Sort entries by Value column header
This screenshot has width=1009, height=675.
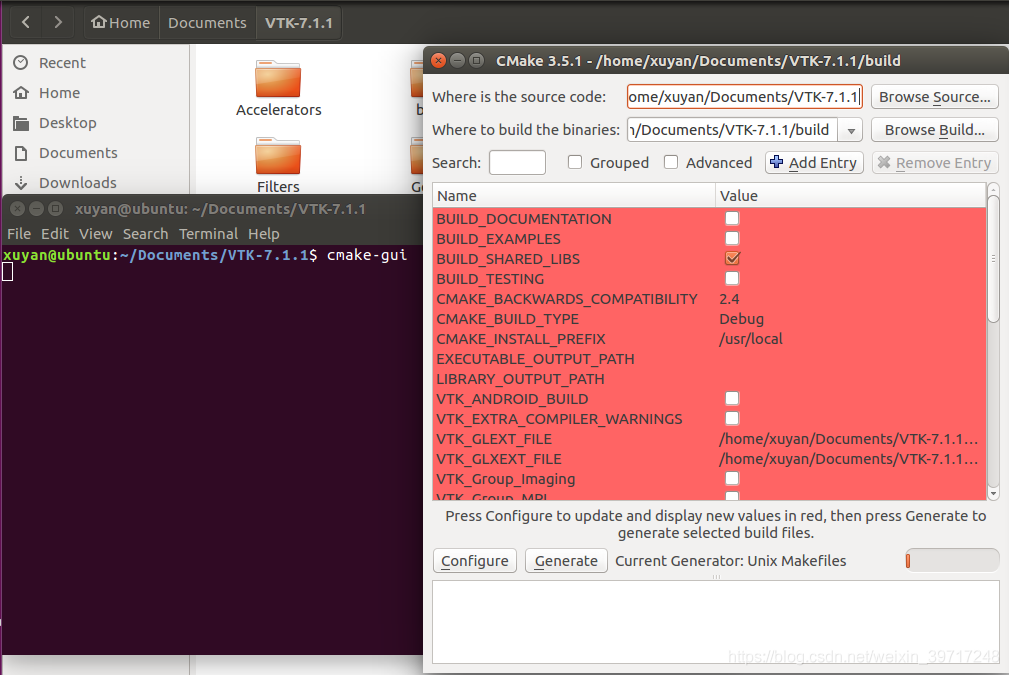click(x=850, y=196)
